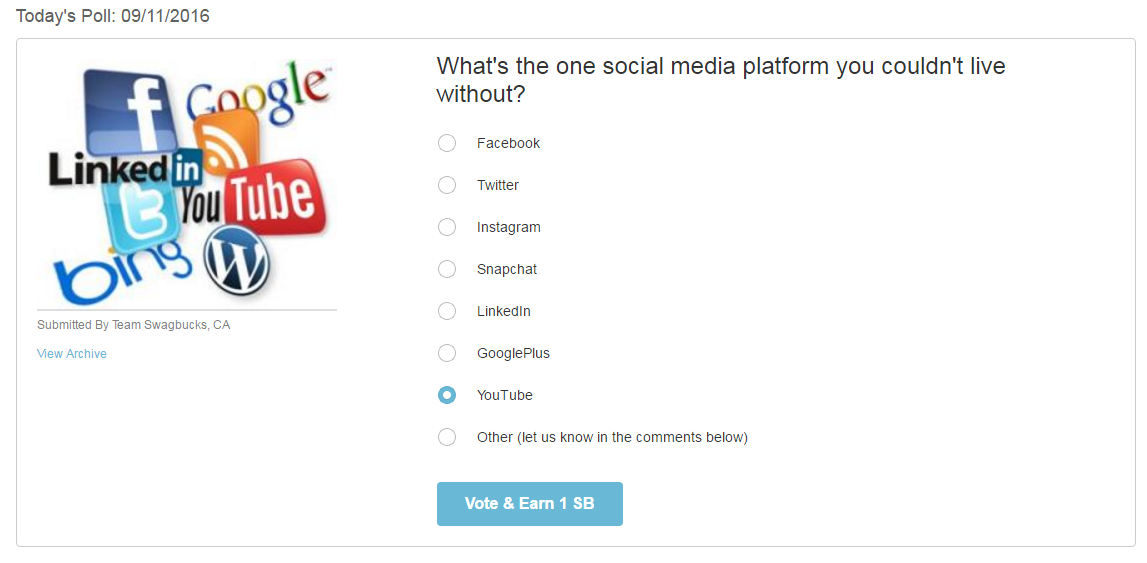The width and height of the screenshot is (1147, 563).
Task: Select Instagram as your answer
Action: click(447, 227)
